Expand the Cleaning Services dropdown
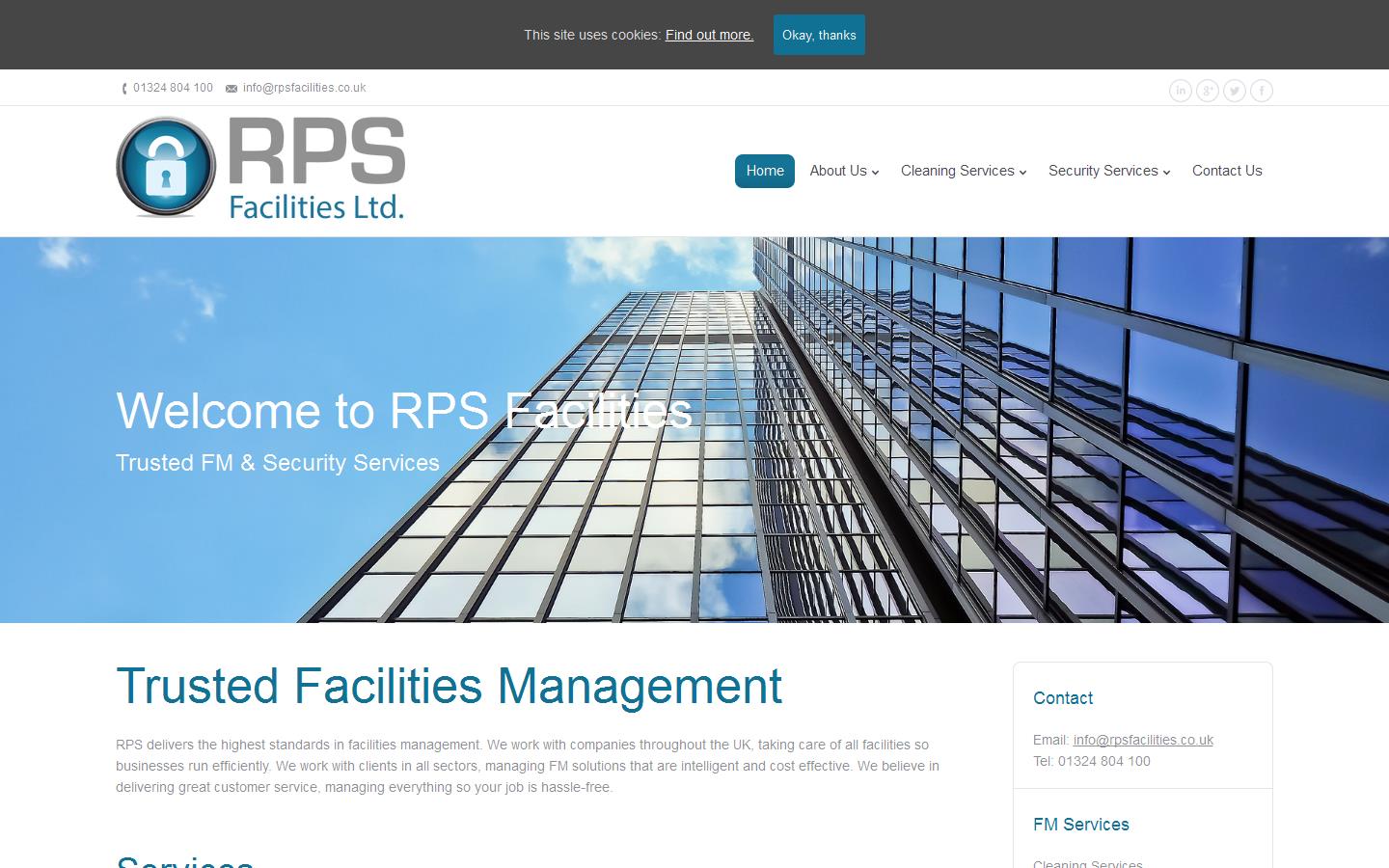This screenshot has width=1389, height=868. point(962,171)
